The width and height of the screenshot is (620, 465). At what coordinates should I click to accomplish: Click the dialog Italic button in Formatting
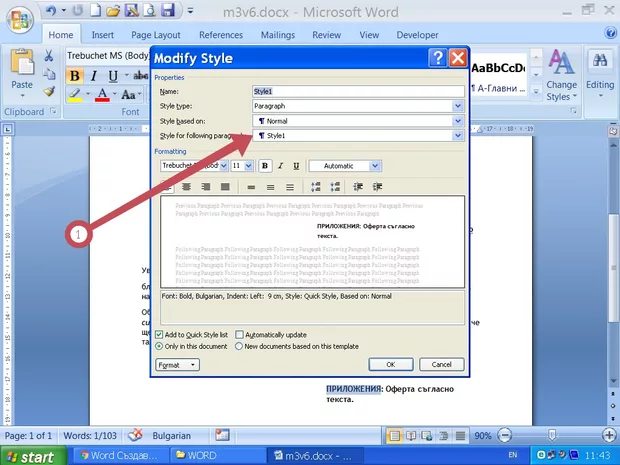[x=280, y=166]
